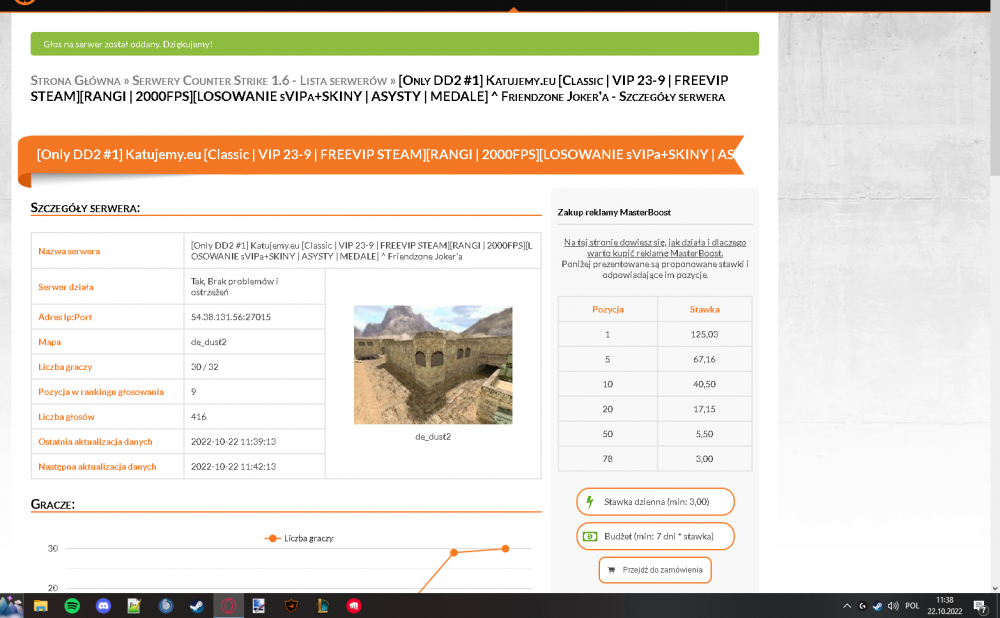Expand the hidden system tray icons

pos(847,606)
